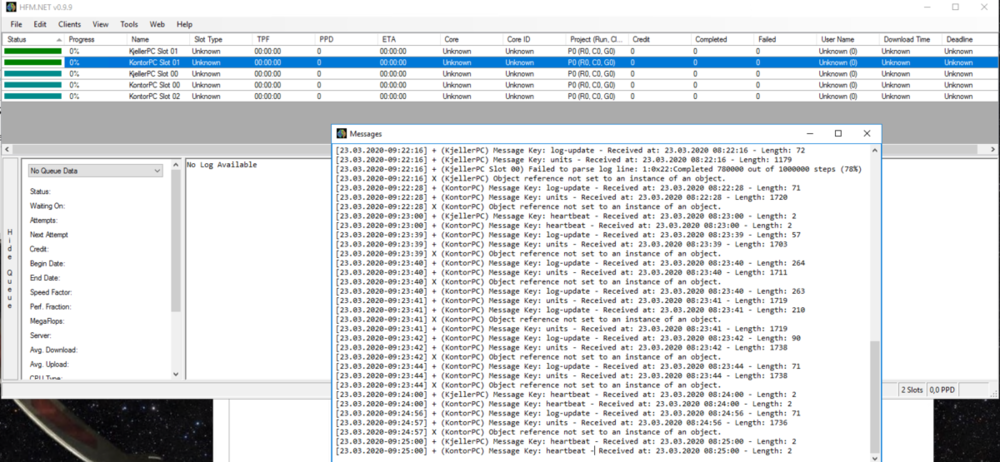Close the Messages window
1000x462 pixels.
pyautogui.click(x=867, y=133)
